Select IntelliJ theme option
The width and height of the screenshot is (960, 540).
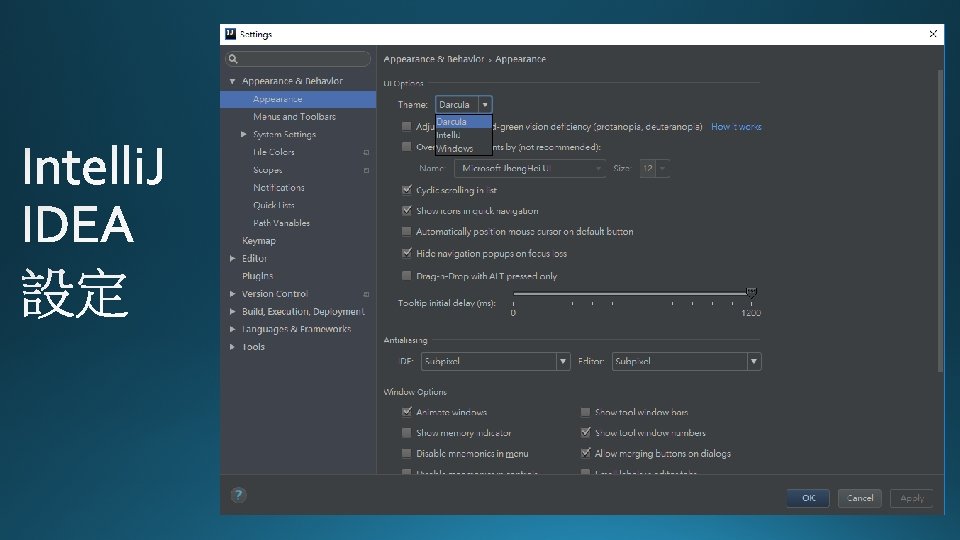click(463, 135)
